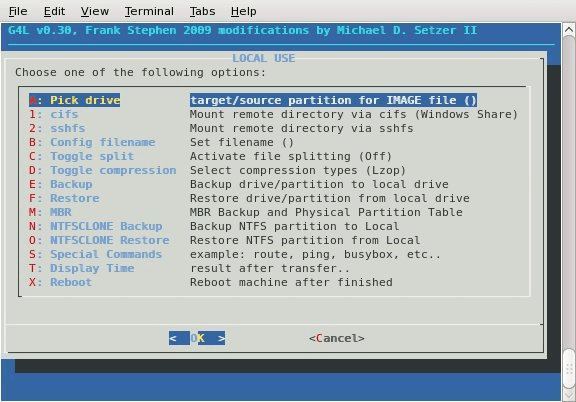Select the MBR entry
This screenshot has width=576, height=402.
click(50, 212)
